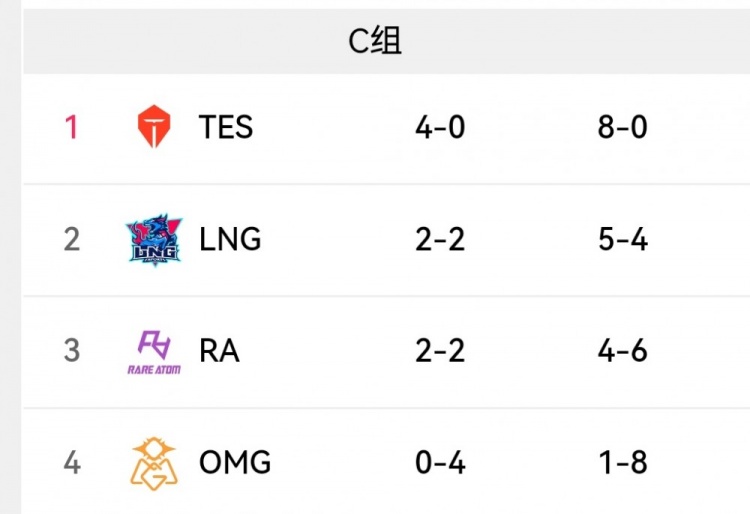Select the C组 group header
750x514 pixels.
375,41
